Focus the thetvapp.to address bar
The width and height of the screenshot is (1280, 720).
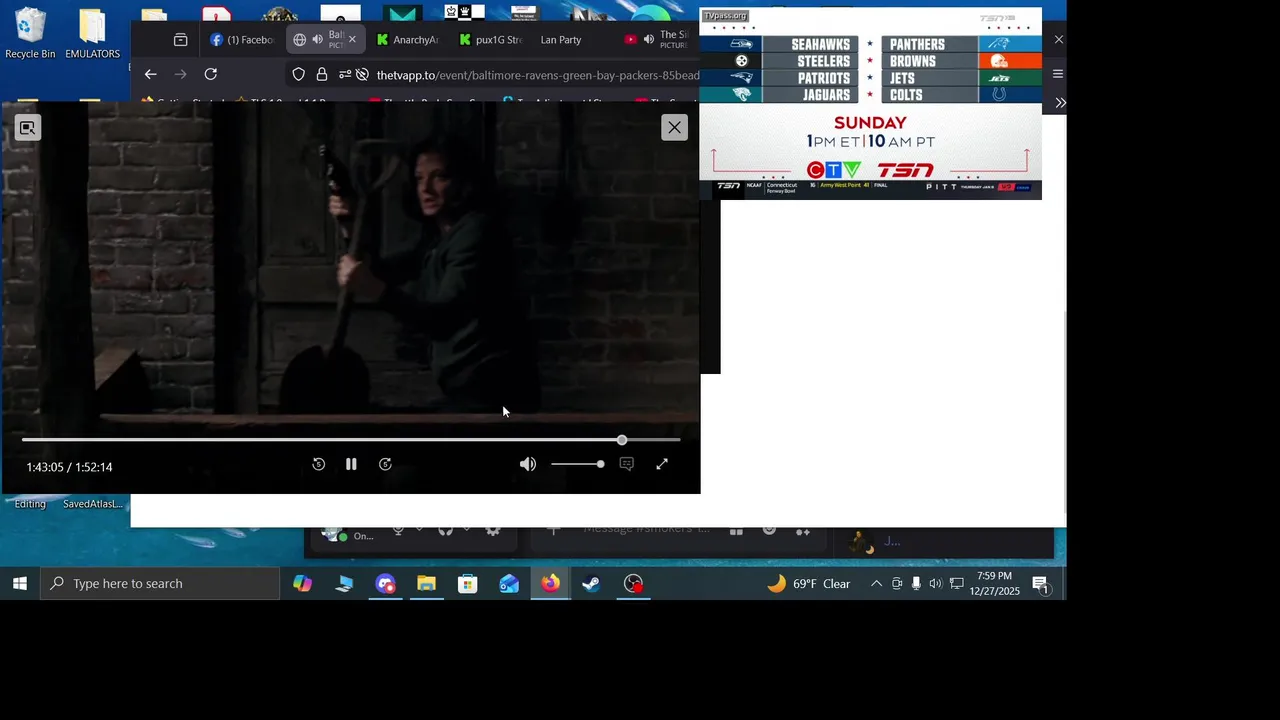(x=538, y=75)
